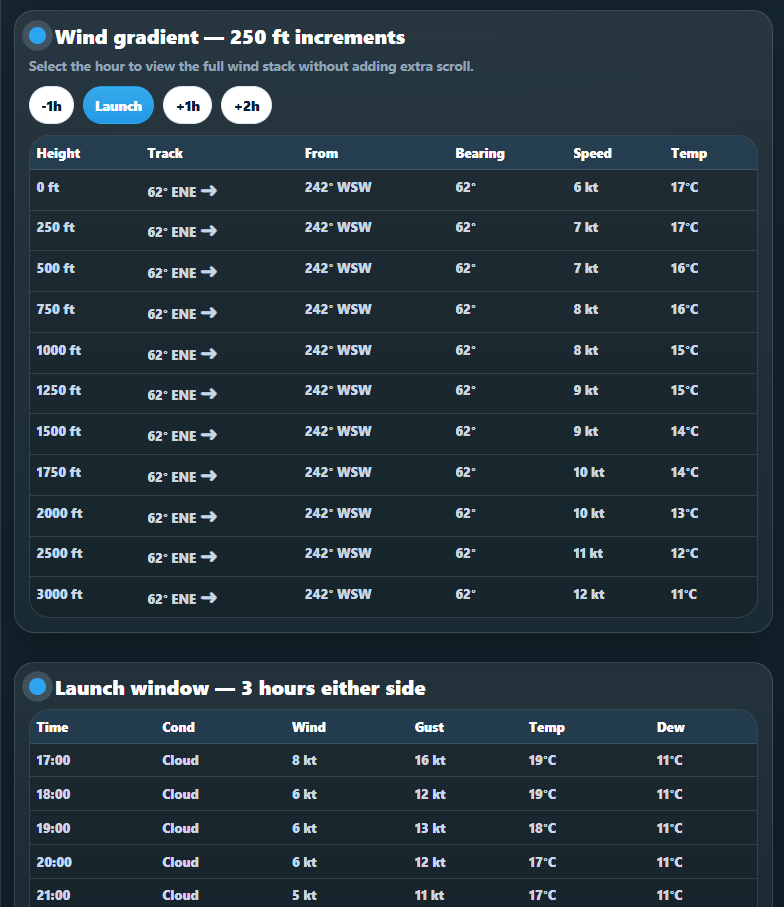Click the blue dot beside Launch window

38,687
